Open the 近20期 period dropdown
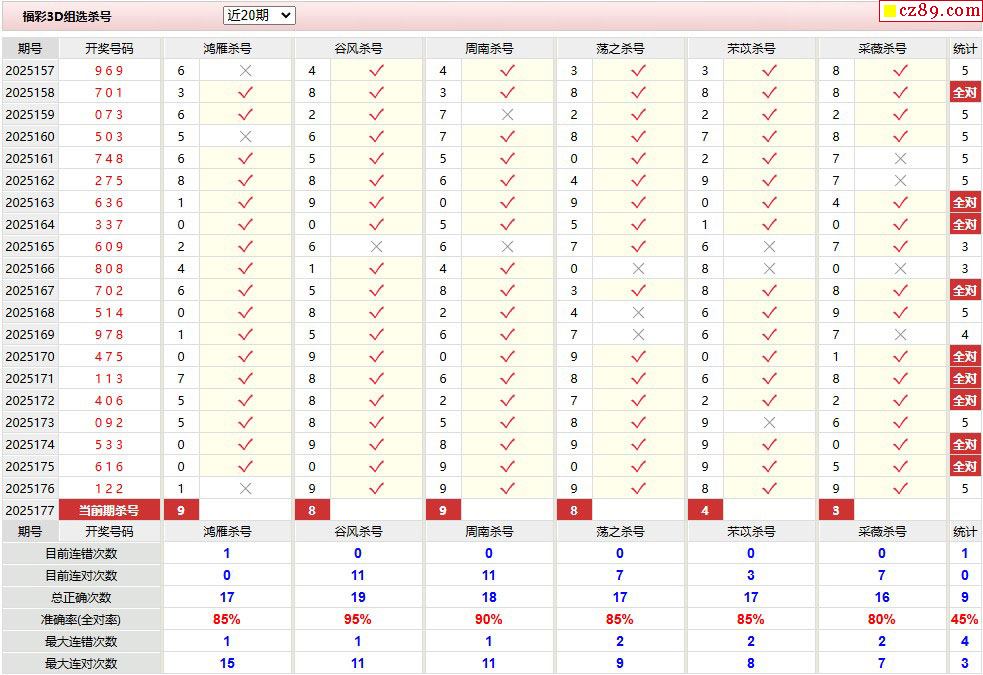Image resolution: width=983 pixels, height=675 pixels. (259, 16)
